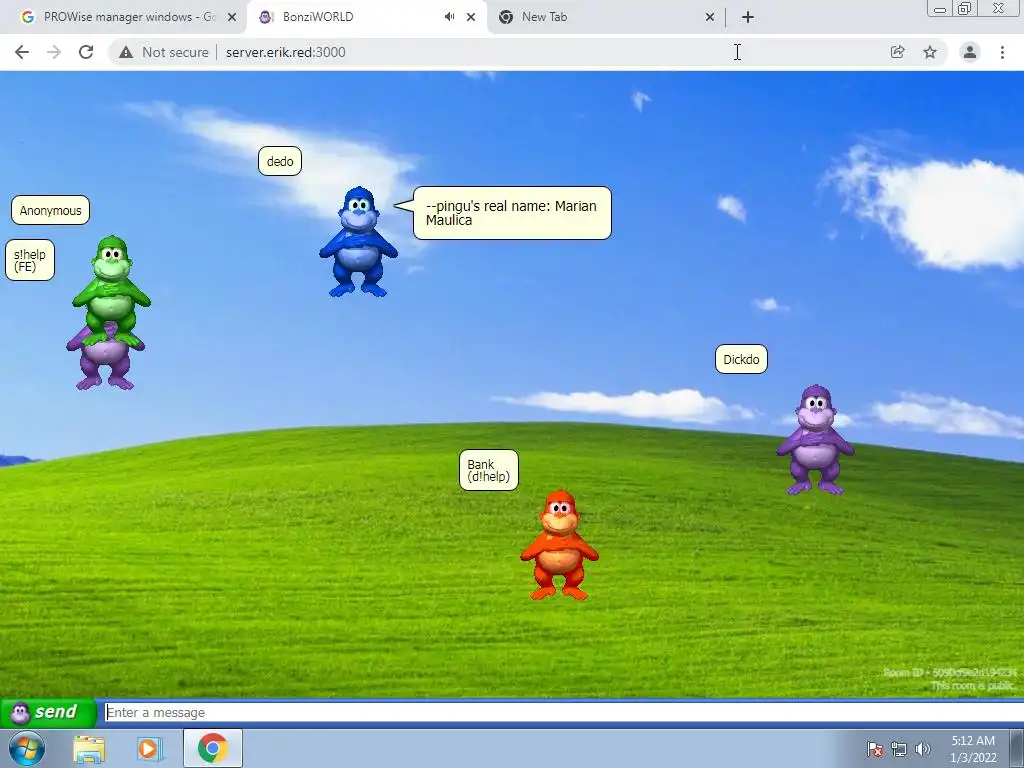Close the PROWise manager windows tab
This screenshot has height=768, width=1024.
click(232, 17)
